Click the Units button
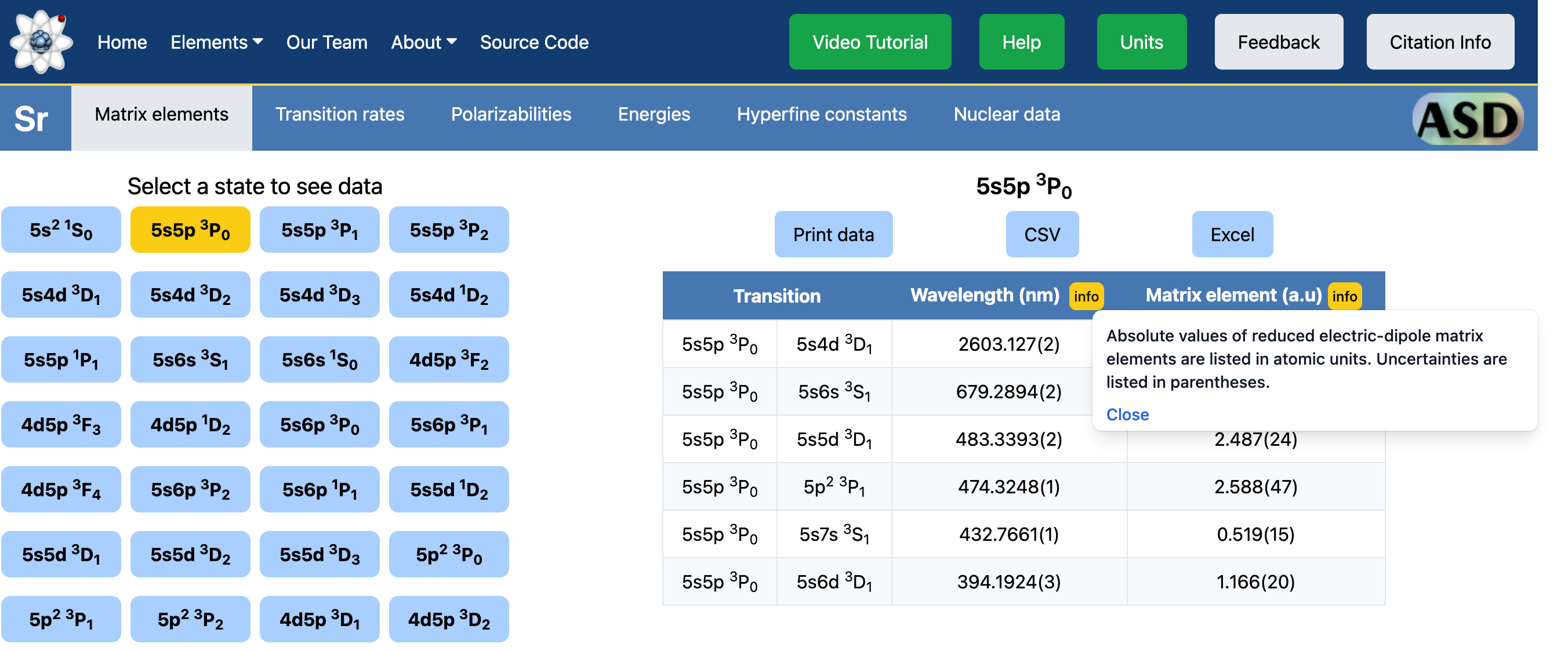This screenshot has width=1568, height=651. [1141, 42]
